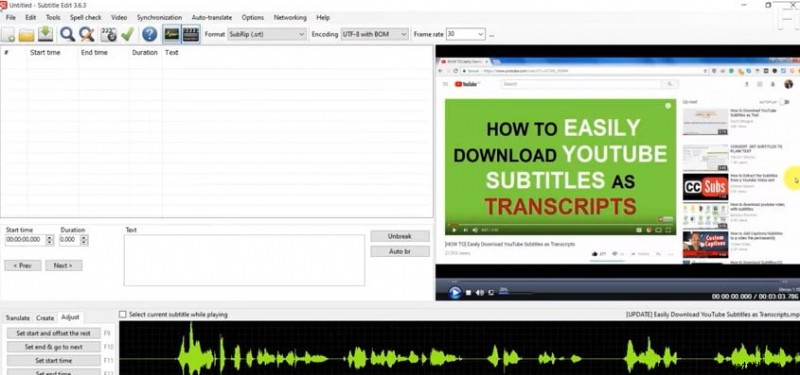The image size is (800, 375).
Task: Open the Edit menu
Action: 31,17
